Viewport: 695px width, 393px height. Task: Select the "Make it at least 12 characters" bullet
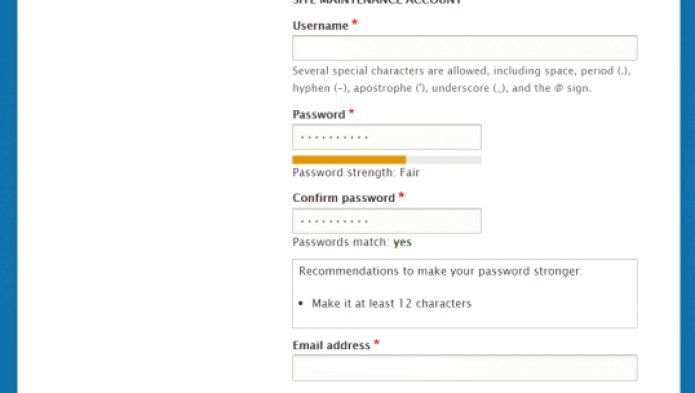[x=391, y=304]
